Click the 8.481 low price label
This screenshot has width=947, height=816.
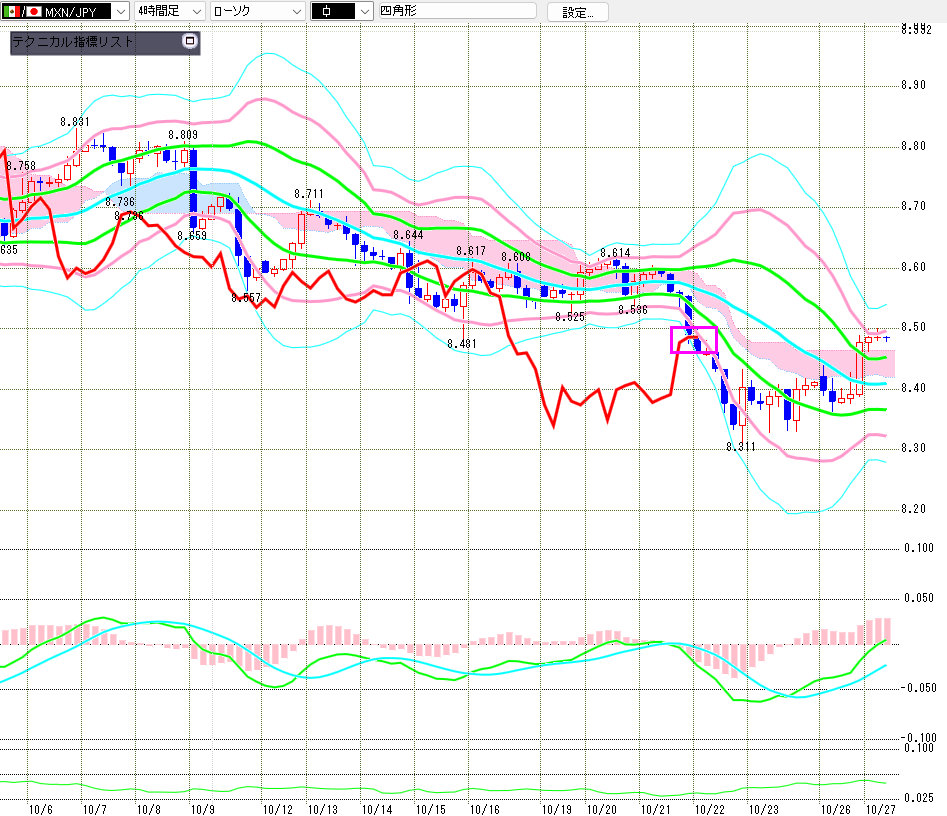coord(462,344)
